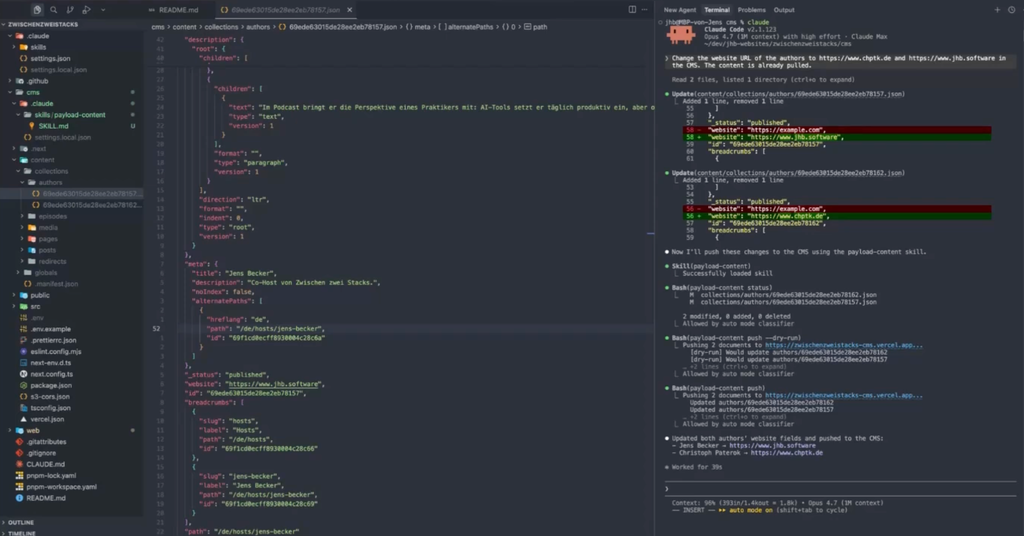Expand the TIMELINE section

coord(22,533)
